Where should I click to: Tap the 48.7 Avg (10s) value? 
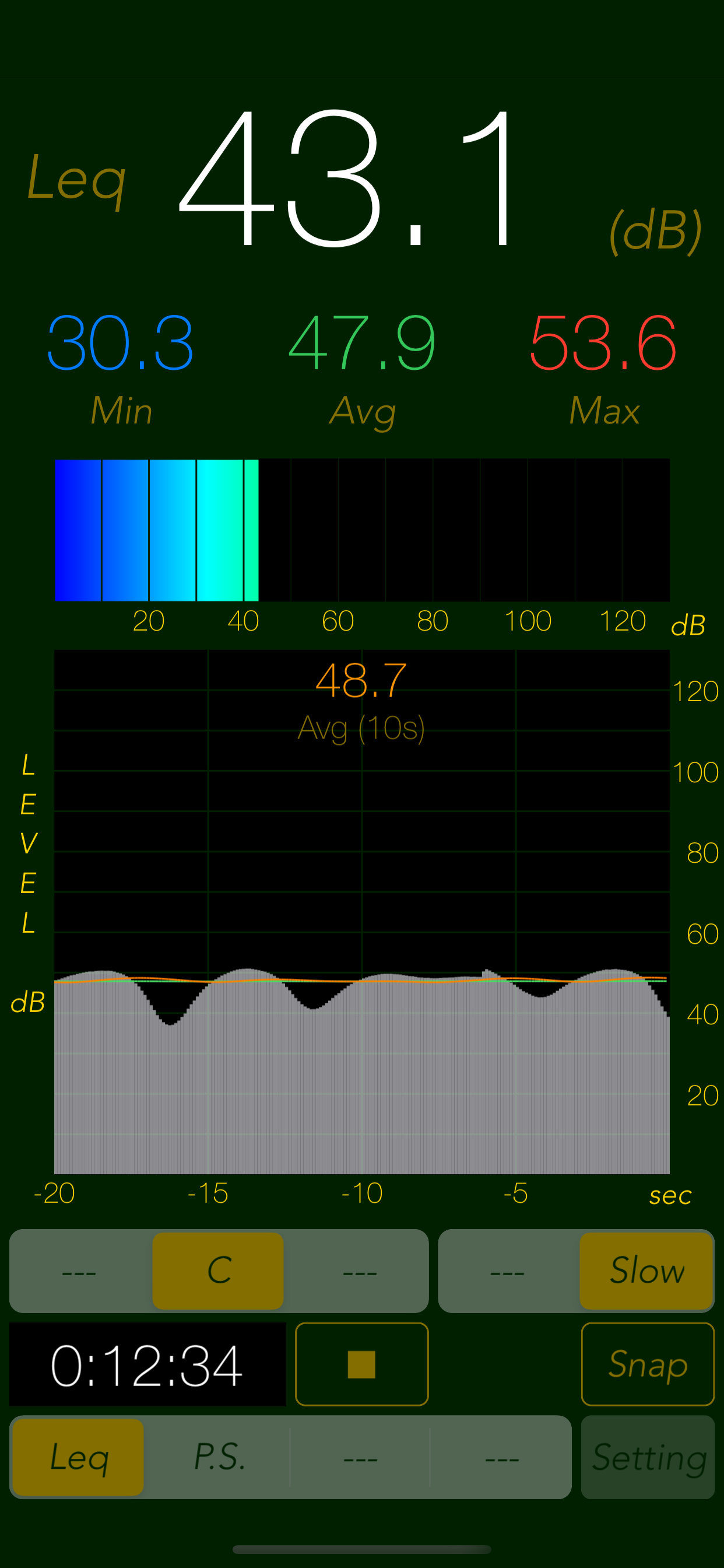[x=361, y=680]
